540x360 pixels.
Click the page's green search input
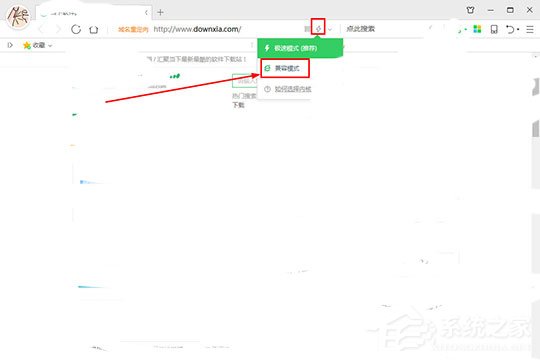click(x=245, y=81)
